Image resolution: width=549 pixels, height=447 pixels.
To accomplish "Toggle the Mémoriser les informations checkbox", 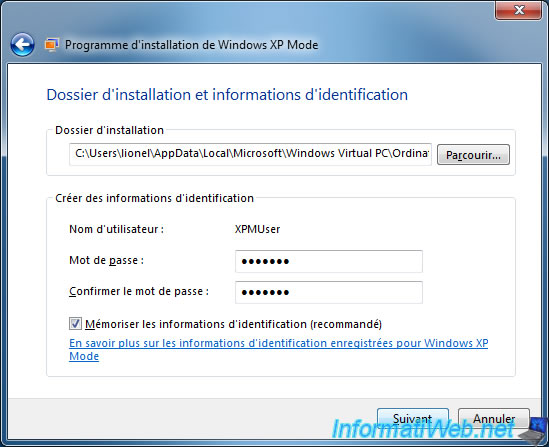I will tap(75, 324).
